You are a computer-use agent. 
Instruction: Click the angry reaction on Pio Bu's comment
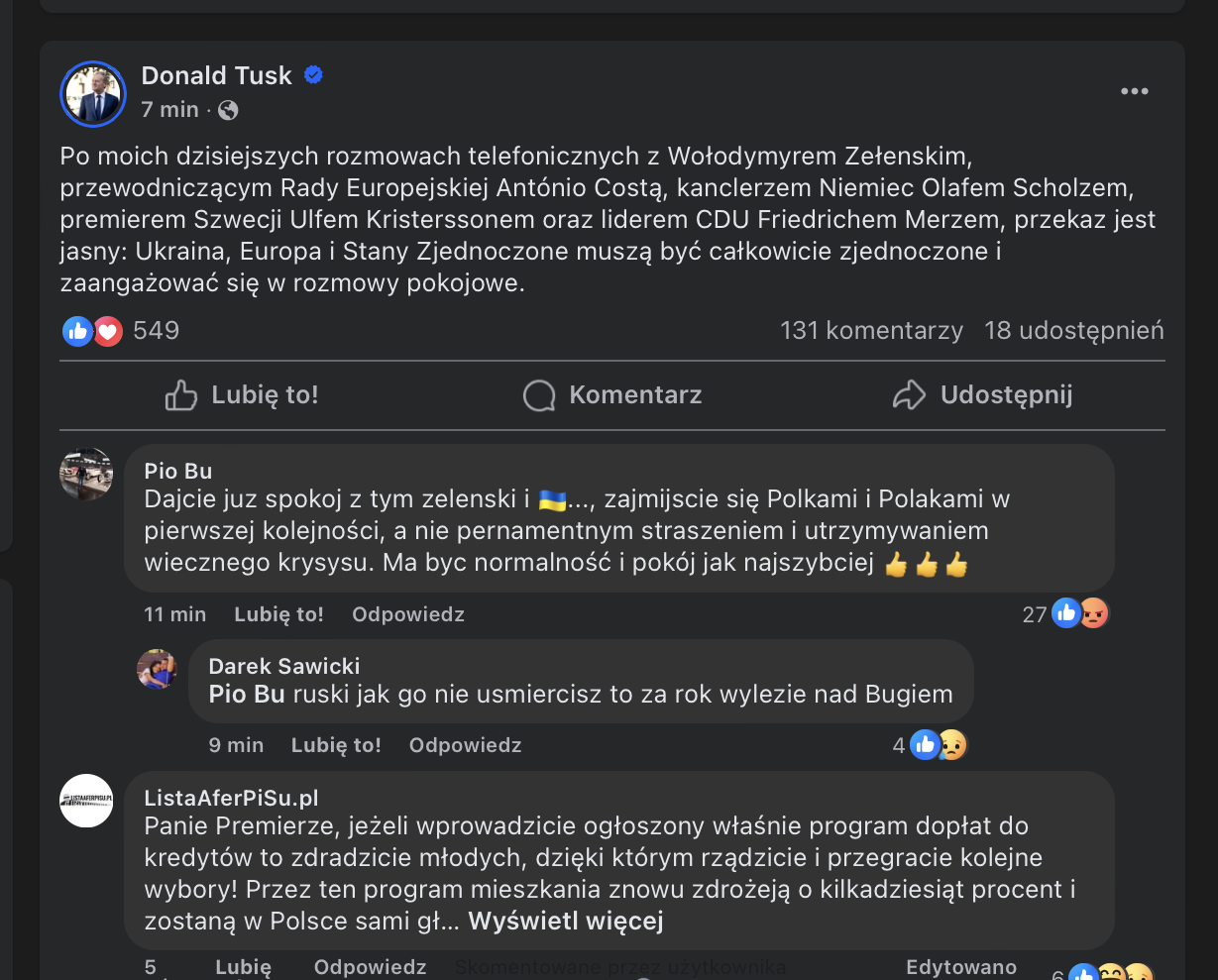tap(1094, 614)
